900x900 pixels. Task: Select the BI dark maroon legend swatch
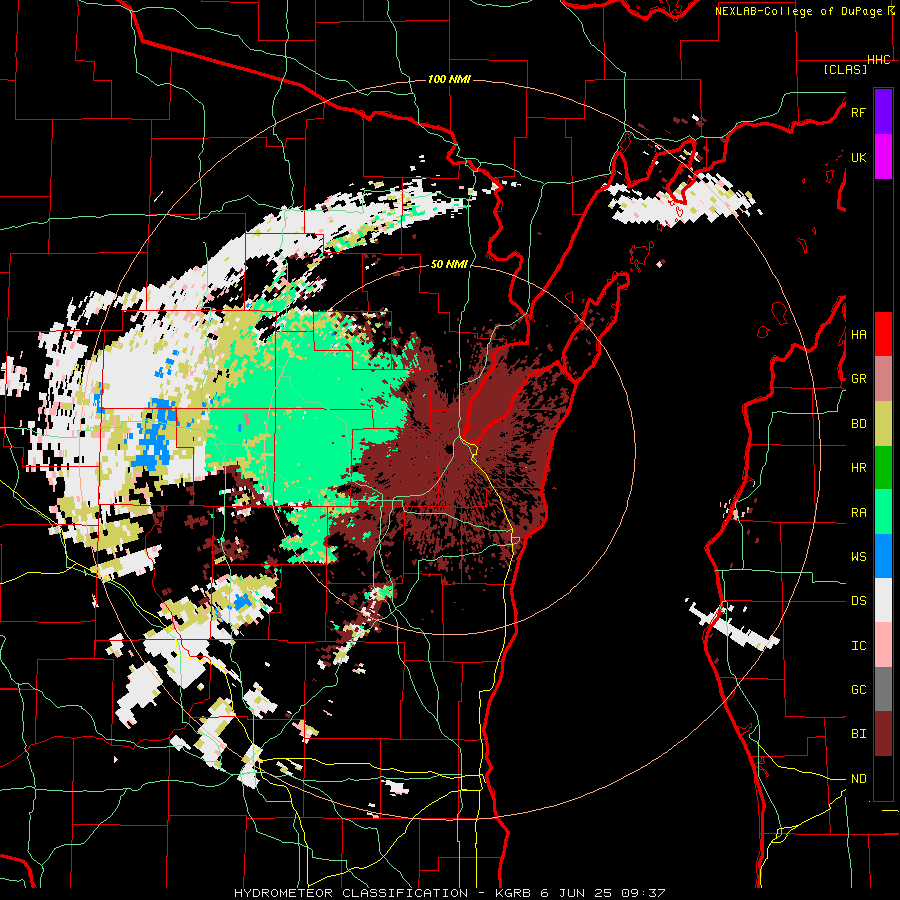pos(883,734)
